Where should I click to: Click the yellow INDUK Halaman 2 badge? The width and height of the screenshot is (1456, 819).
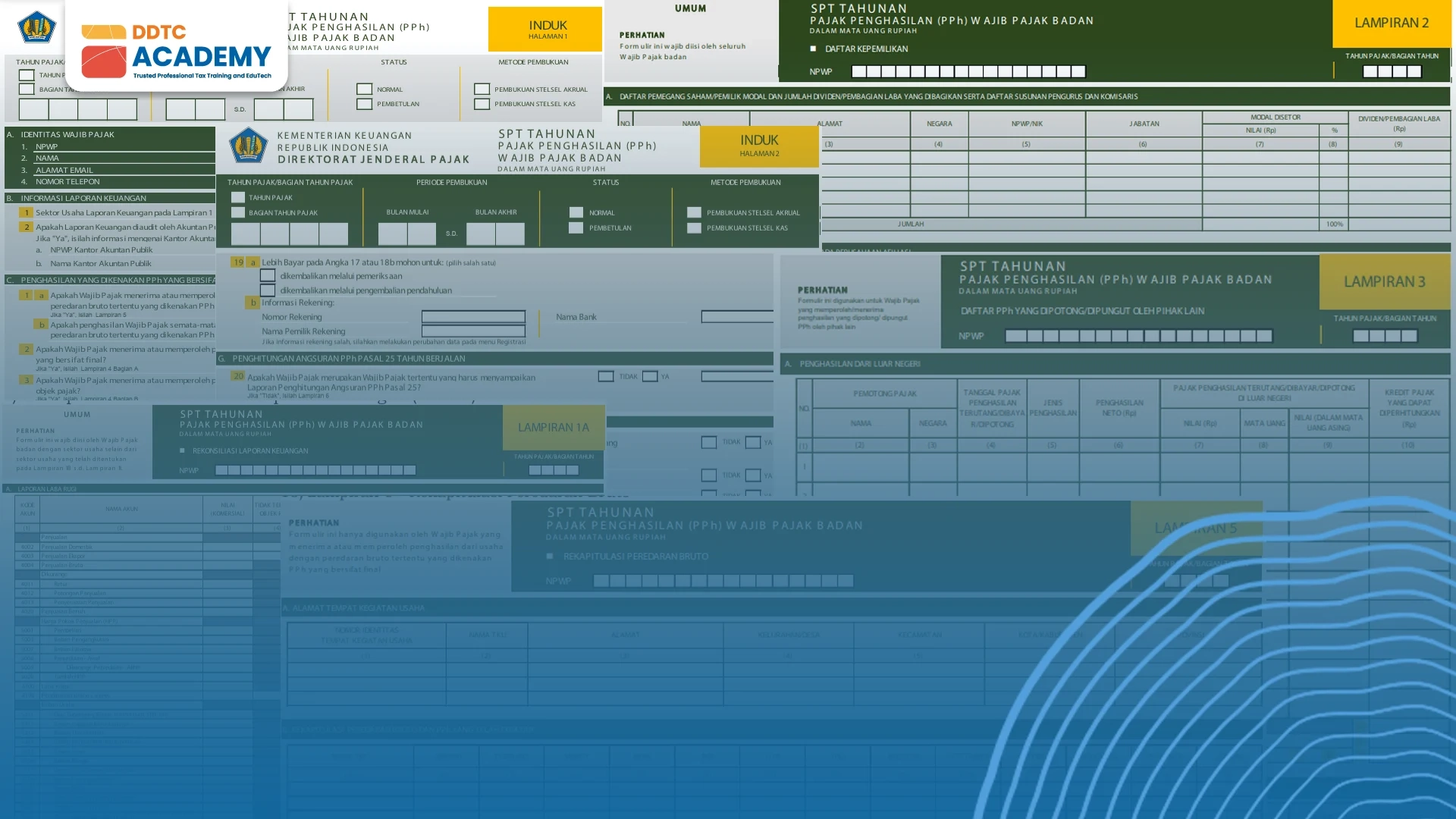pos(759,146)
